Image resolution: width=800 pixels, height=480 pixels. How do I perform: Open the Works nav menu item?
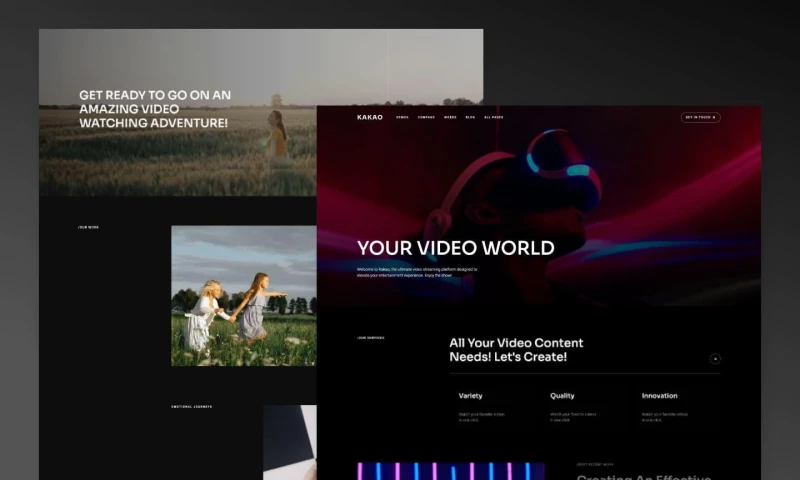coord(450,117)
